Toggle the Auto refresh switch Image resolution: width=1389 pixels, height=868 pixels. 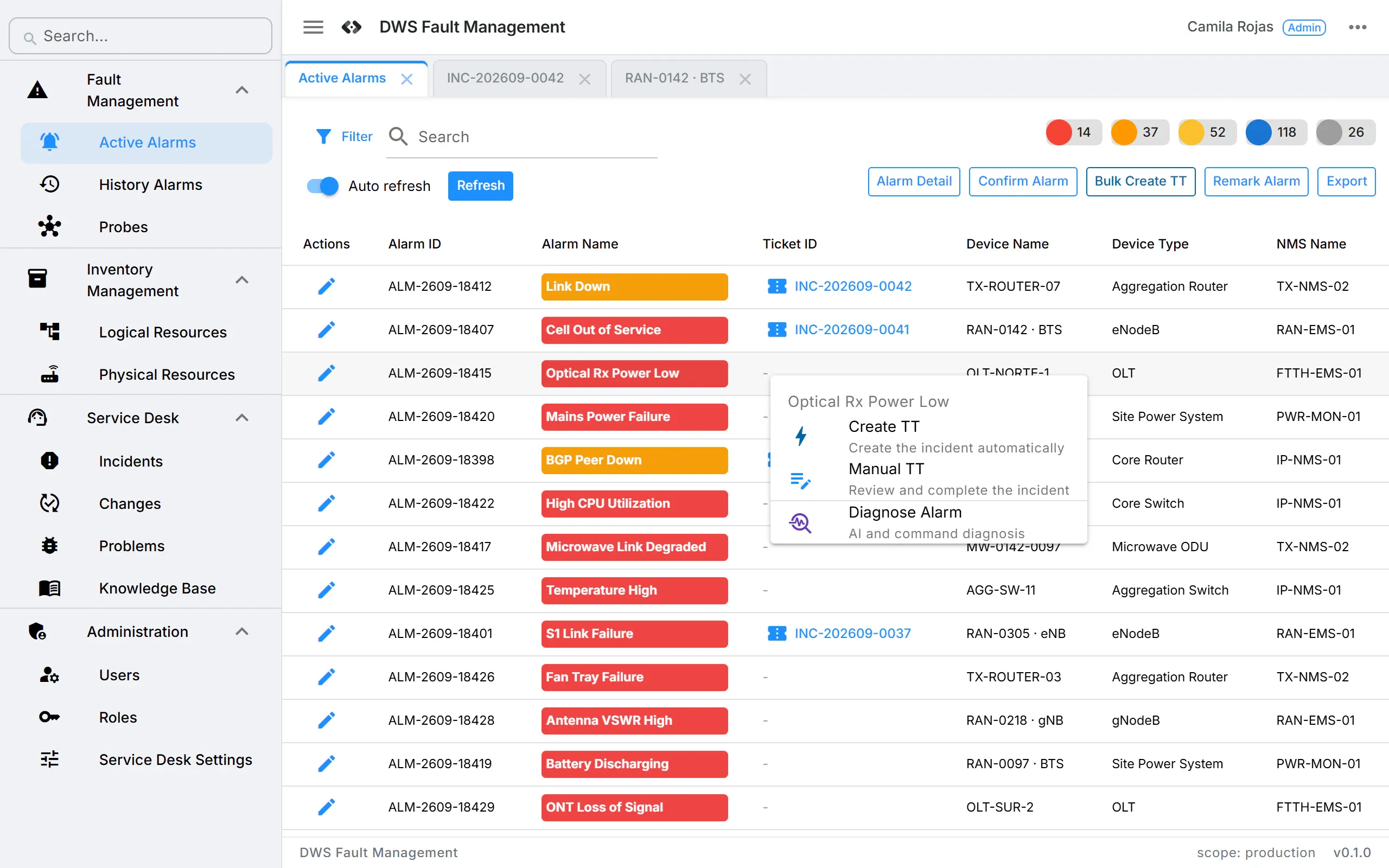pos(323,186)
